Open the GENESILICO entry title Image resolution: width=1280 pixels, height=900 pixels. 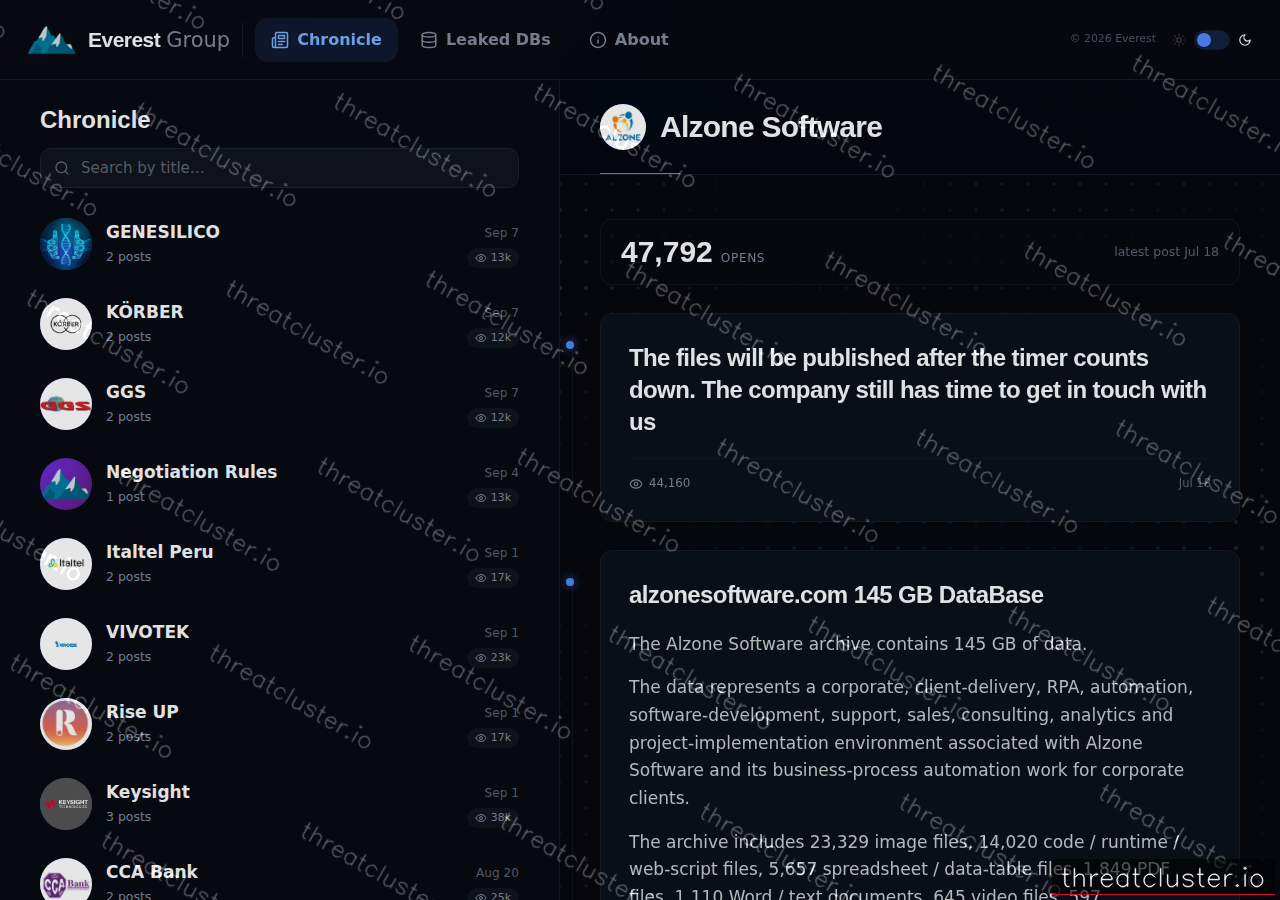coord(163,232)
